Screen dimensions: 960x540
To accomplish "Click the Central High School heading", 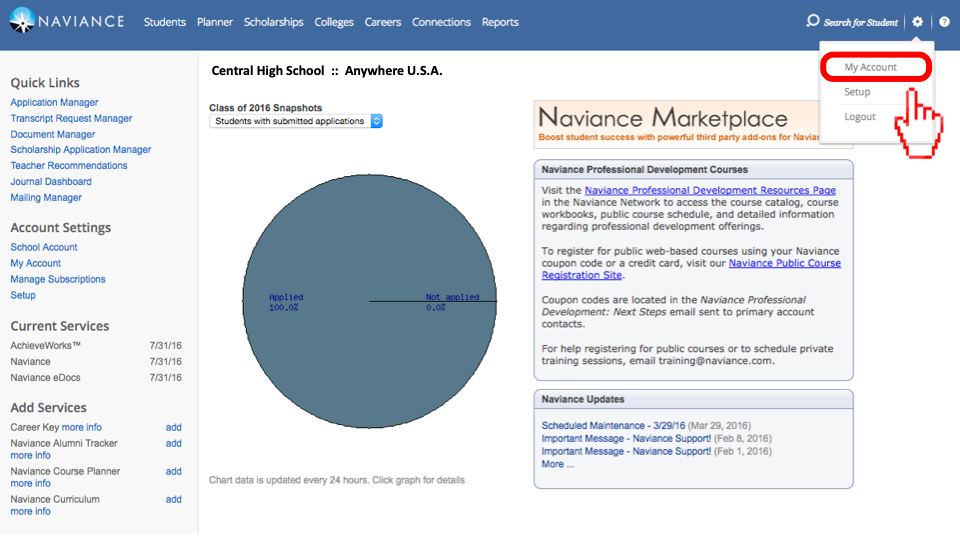I will pyautogui.click(x=326, y=71).
